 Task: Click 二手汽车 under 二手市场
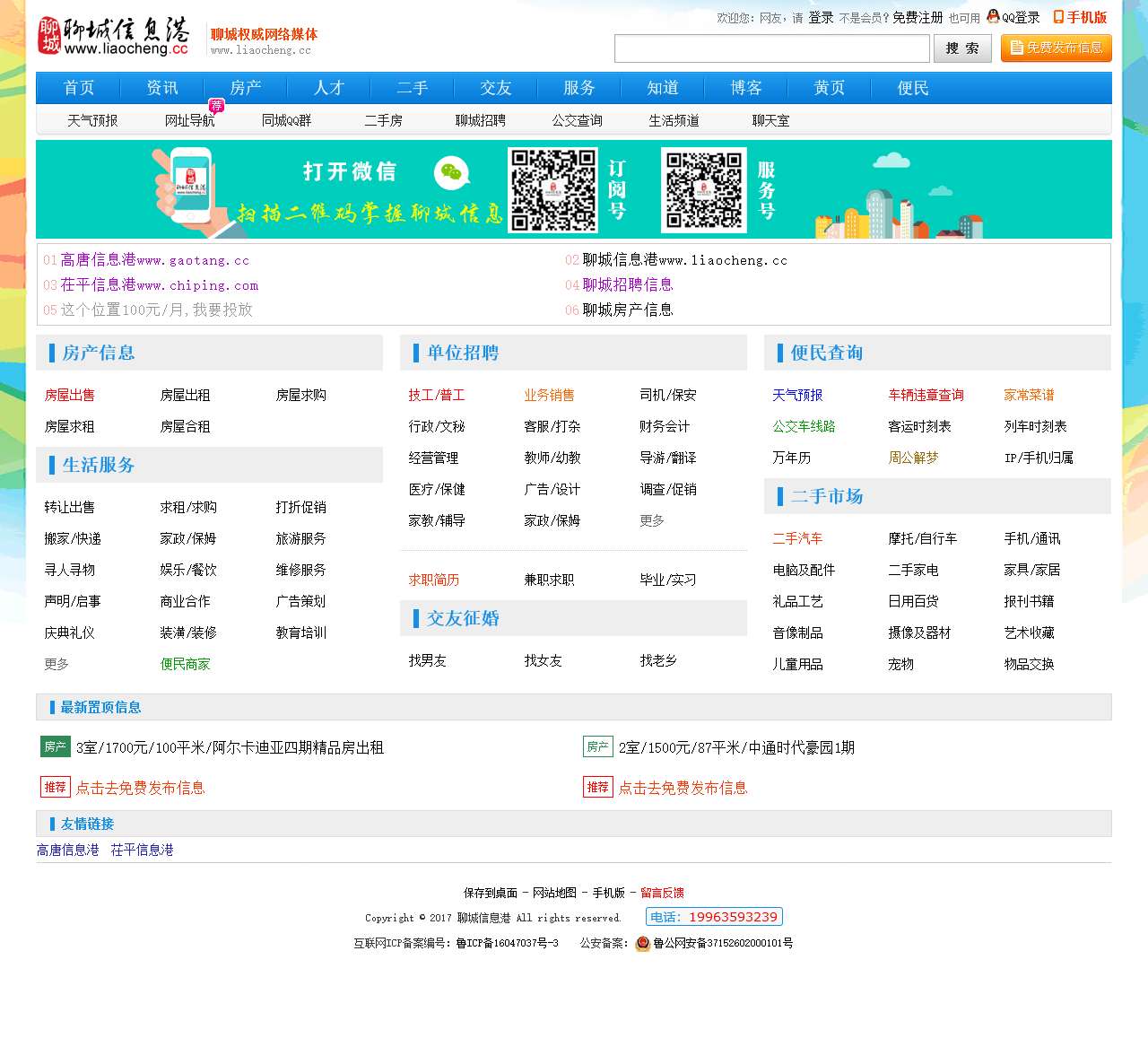[797, 538]
